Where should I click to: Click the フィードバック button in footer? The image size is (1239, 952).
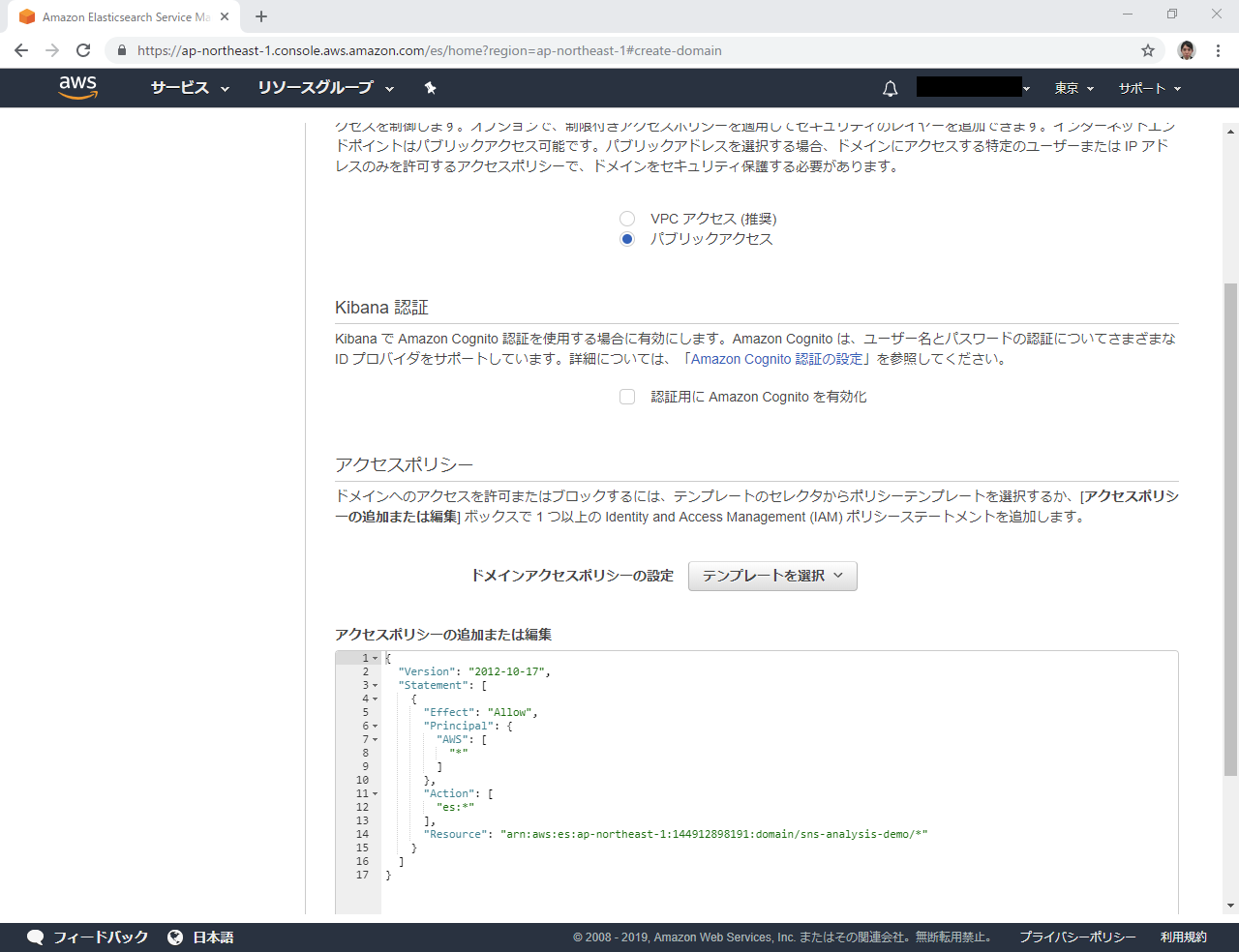click(88, 937)
